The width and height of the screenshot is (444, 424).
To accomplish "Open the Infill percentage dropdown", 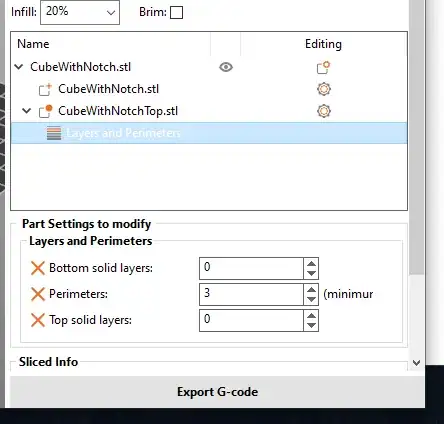I will tap(80, 12).
